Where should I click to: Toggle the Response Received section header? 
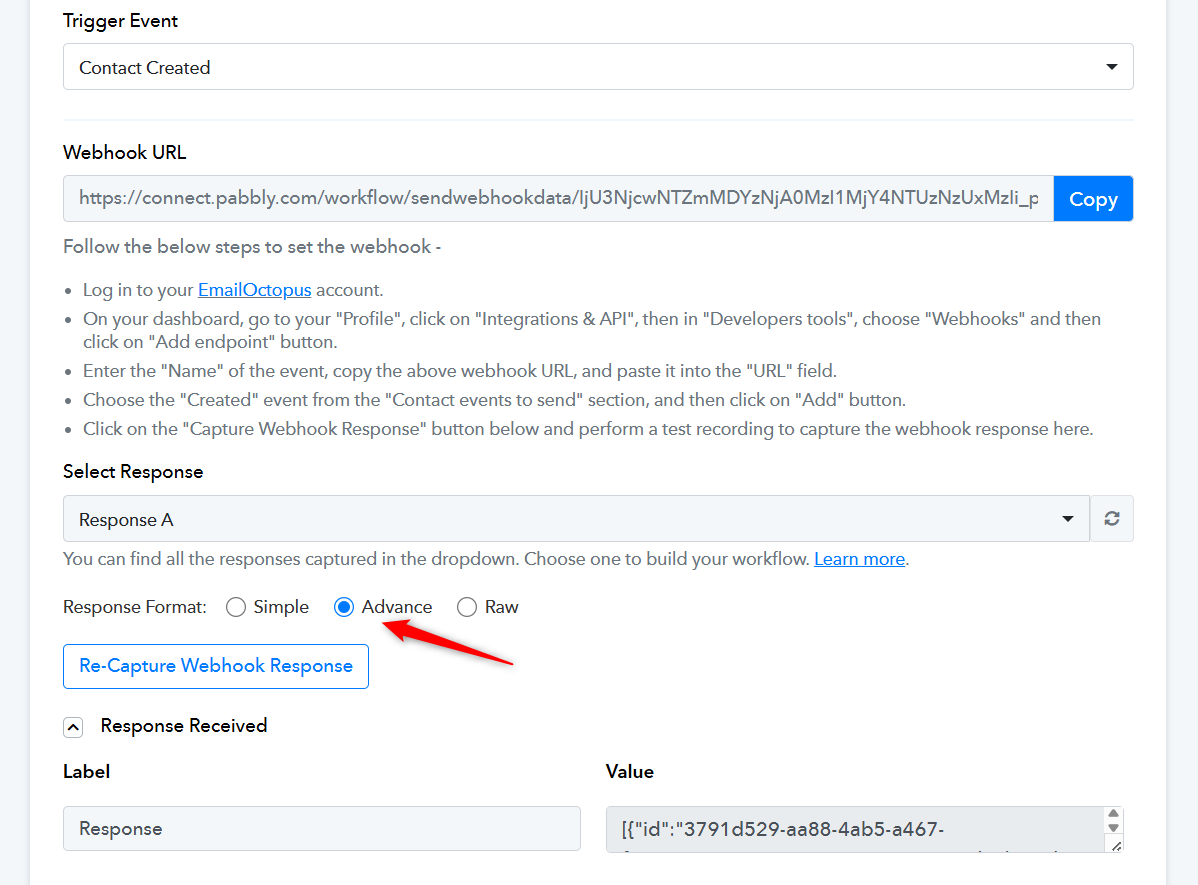[x=184, y=726]
